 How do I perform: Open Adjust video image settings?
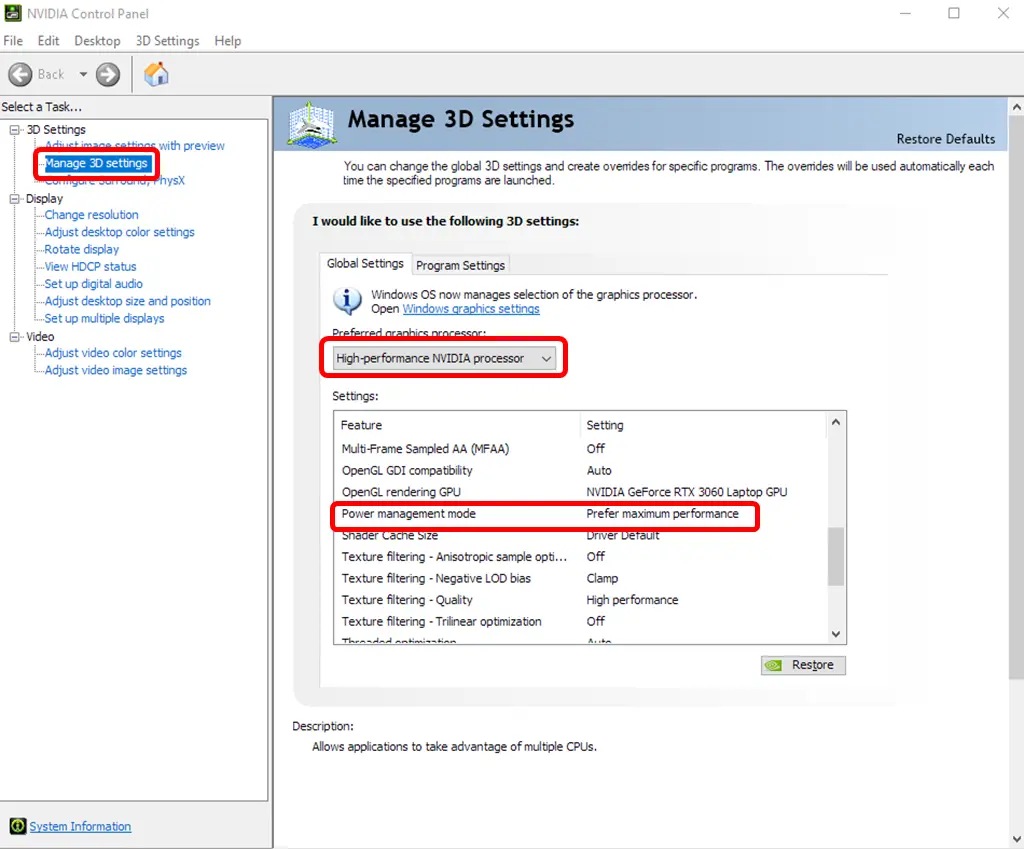pos(116,370)
